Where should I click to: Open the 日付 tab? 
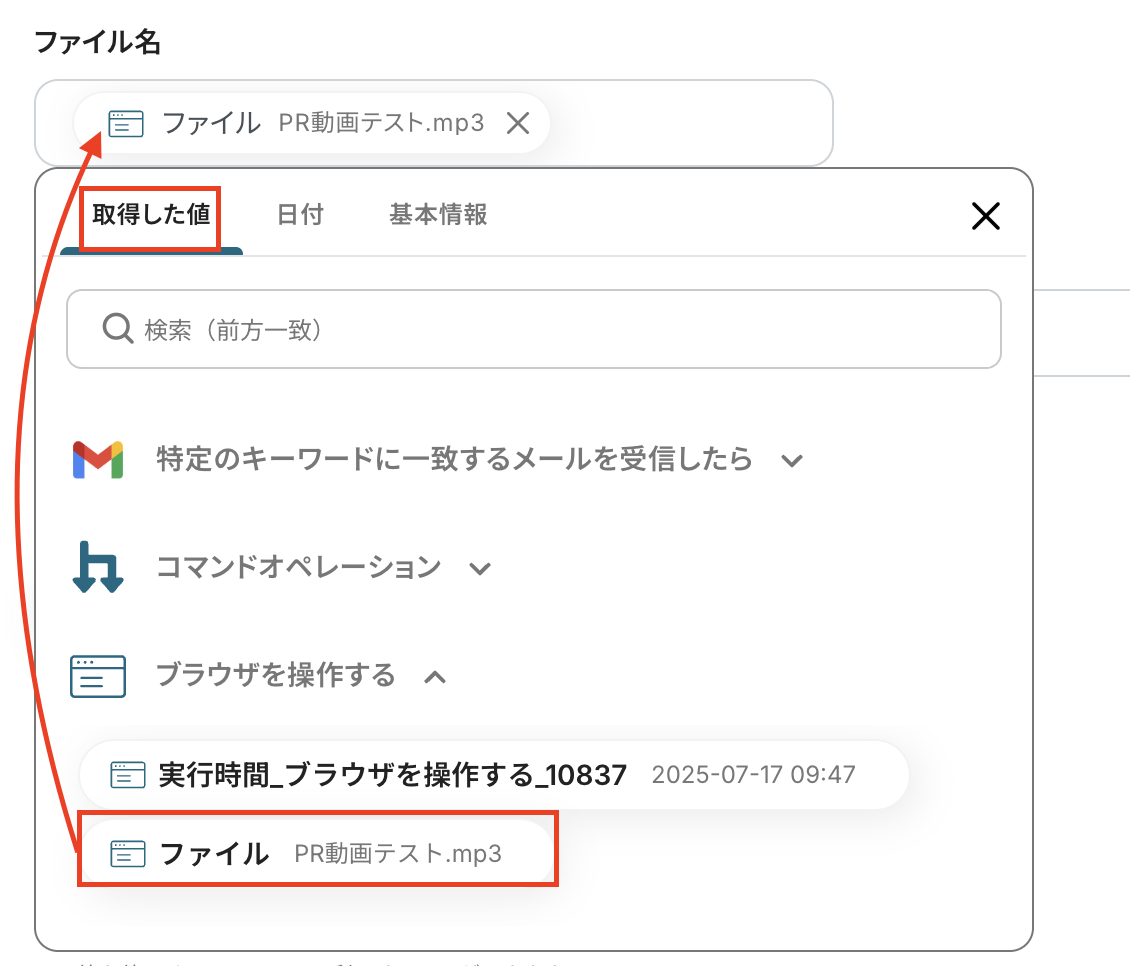point(300,214)
